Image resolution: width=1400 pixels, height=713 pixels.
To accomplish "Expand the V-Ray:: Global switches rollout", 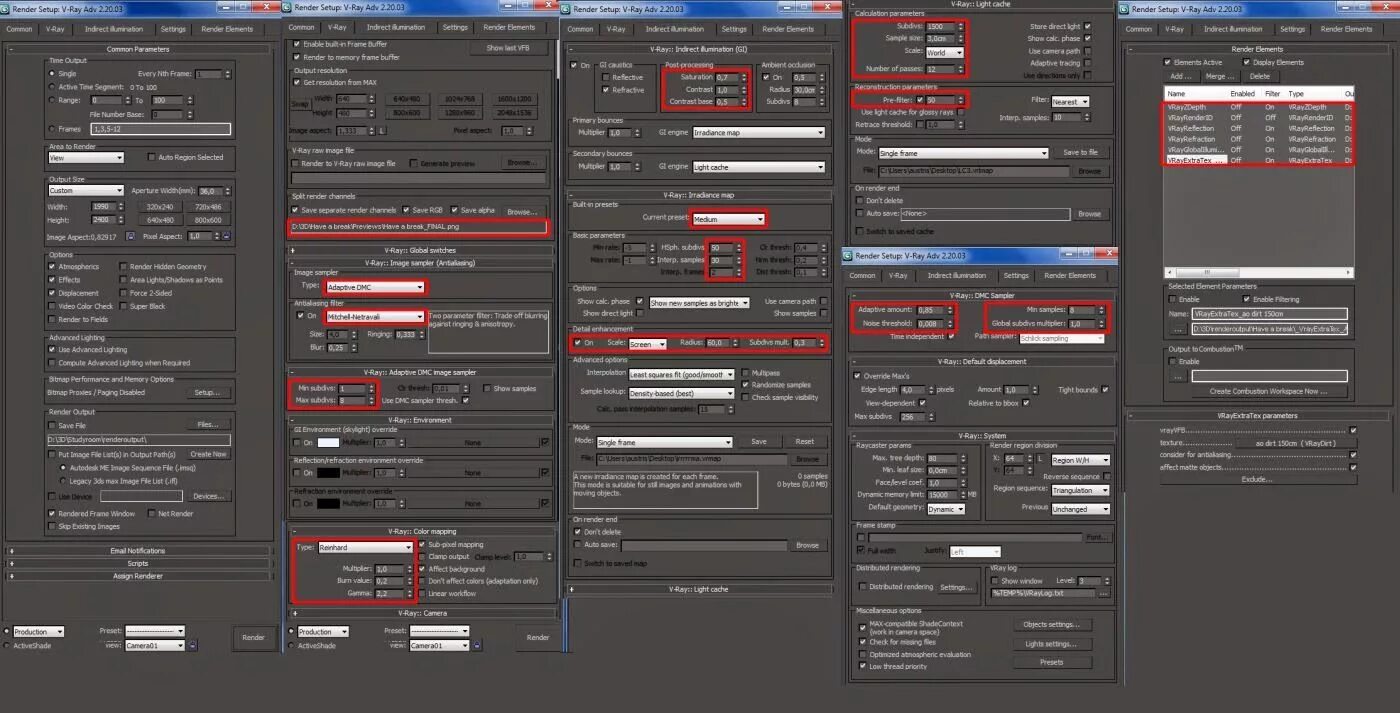I will (x=420, y=250).
